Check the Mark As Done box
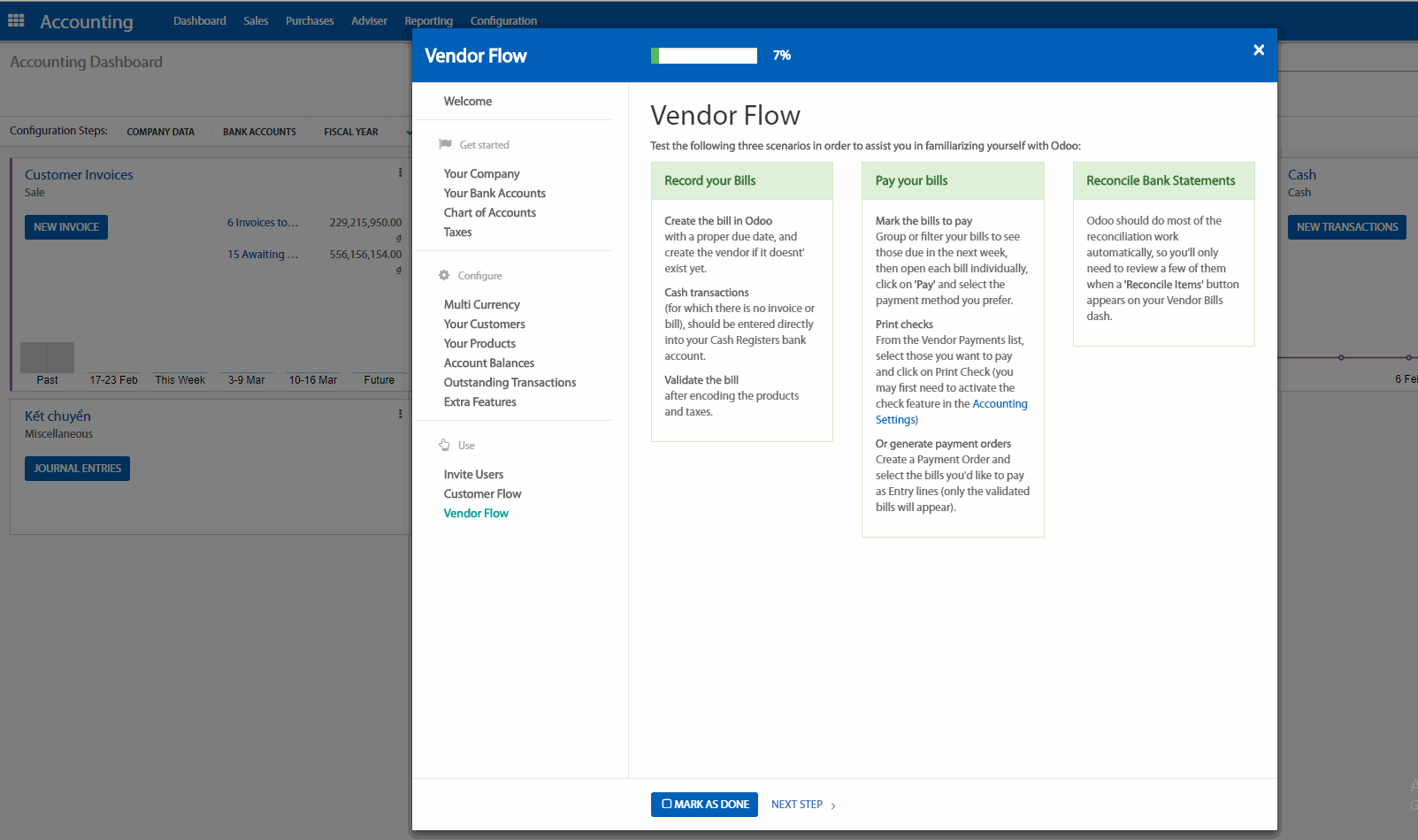Image resolution: width=1418 pixels, height=840 pixels. 667,804
